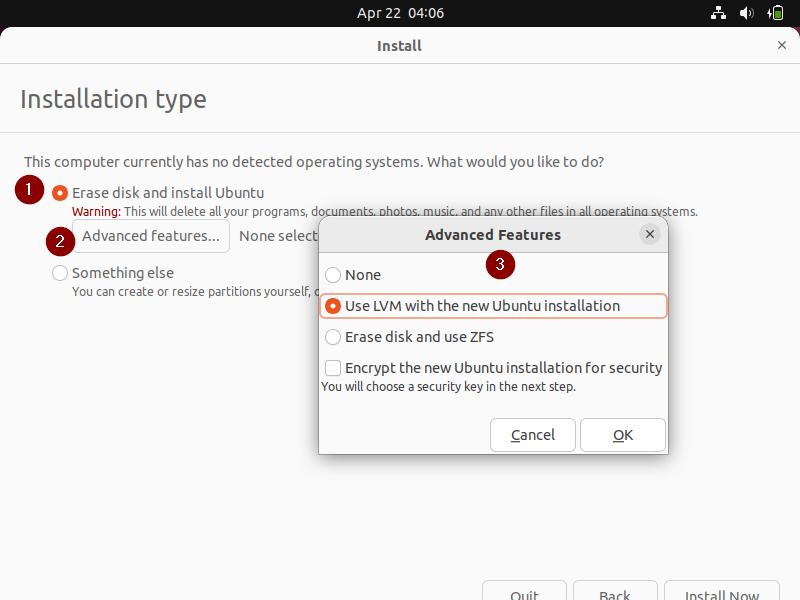Viewport: 800px width, 600px height.
Task: Cancel the Advanced Features dialog
Action: [533, 435]
